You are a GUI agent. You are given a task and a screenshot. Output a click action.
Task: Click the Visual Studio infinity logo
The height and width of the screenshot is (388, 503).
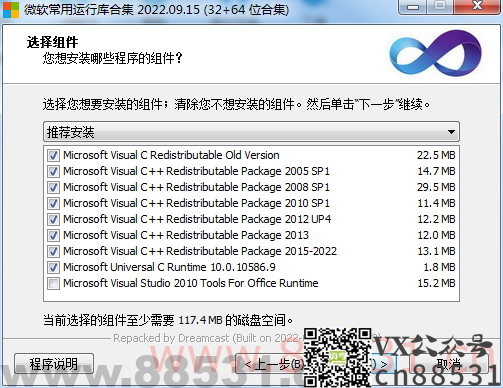click(436, 53)
